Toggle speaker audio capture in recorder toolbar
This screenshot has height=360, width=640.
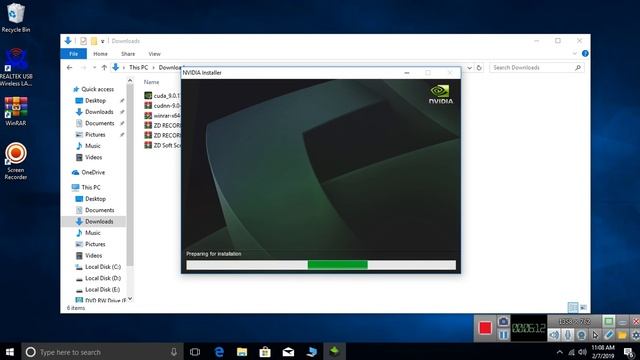tap(554, 335)
